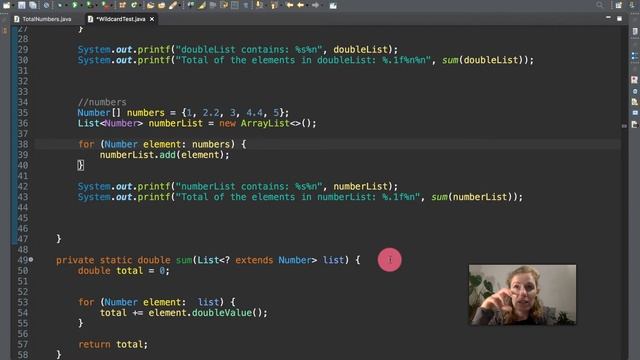Switch to TotalNumbers.java tab
640x360 pixels.
42,19
